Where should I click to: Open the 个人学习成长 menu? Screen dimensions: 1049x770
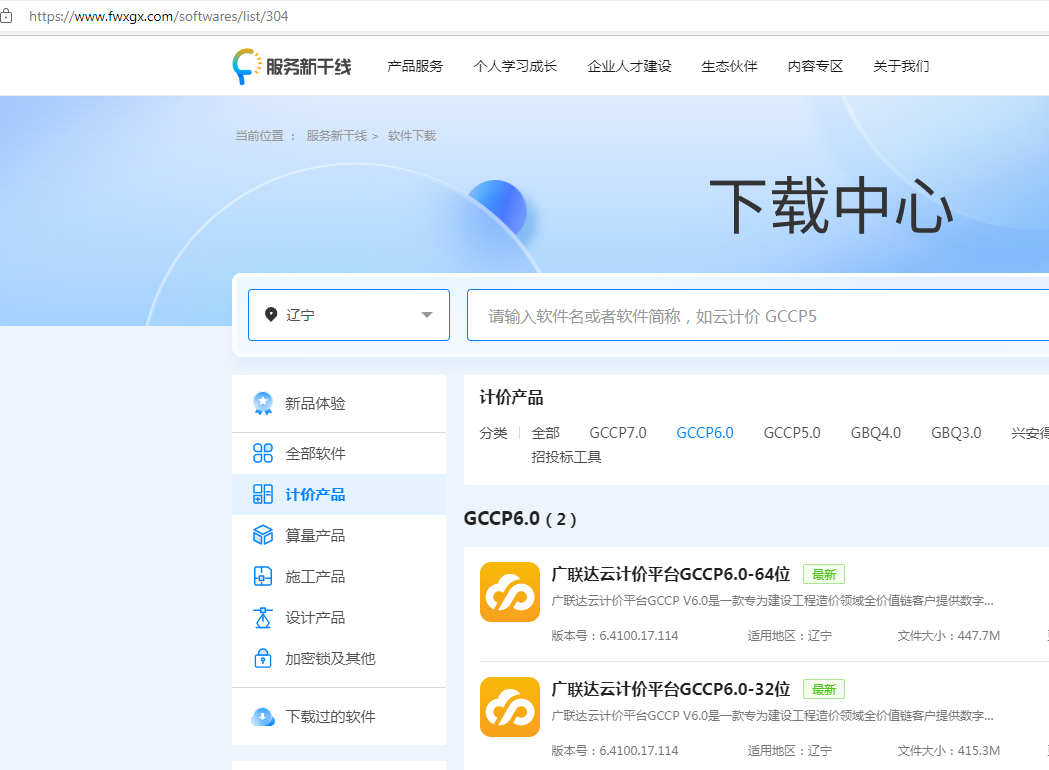coord(515,66)
